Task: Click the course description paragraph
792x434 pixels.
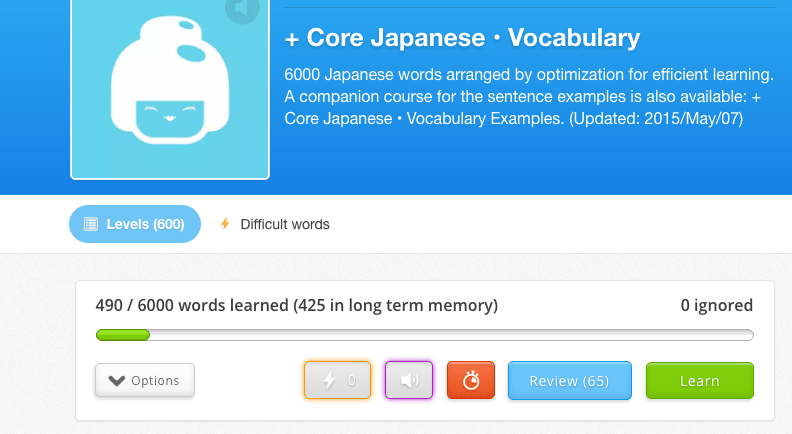Action: 528,97
